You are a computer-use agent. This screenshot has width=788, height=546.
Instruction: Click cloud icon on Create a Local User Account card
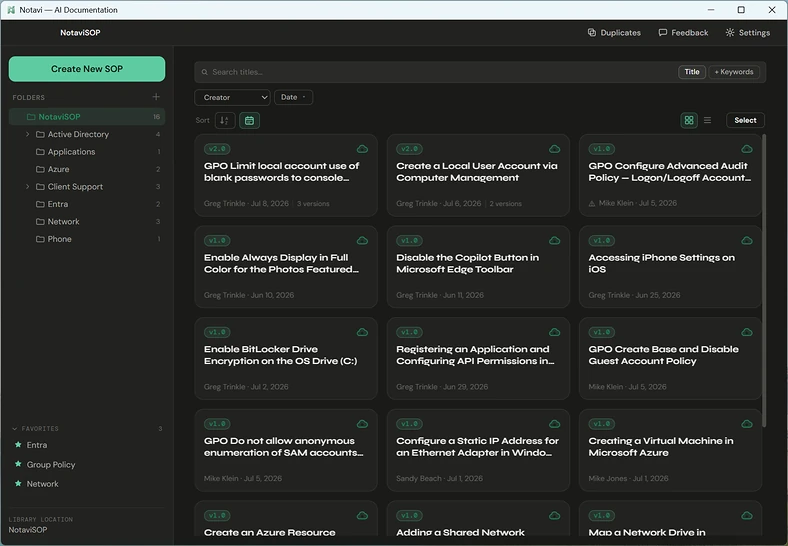(x=555, y=149)
